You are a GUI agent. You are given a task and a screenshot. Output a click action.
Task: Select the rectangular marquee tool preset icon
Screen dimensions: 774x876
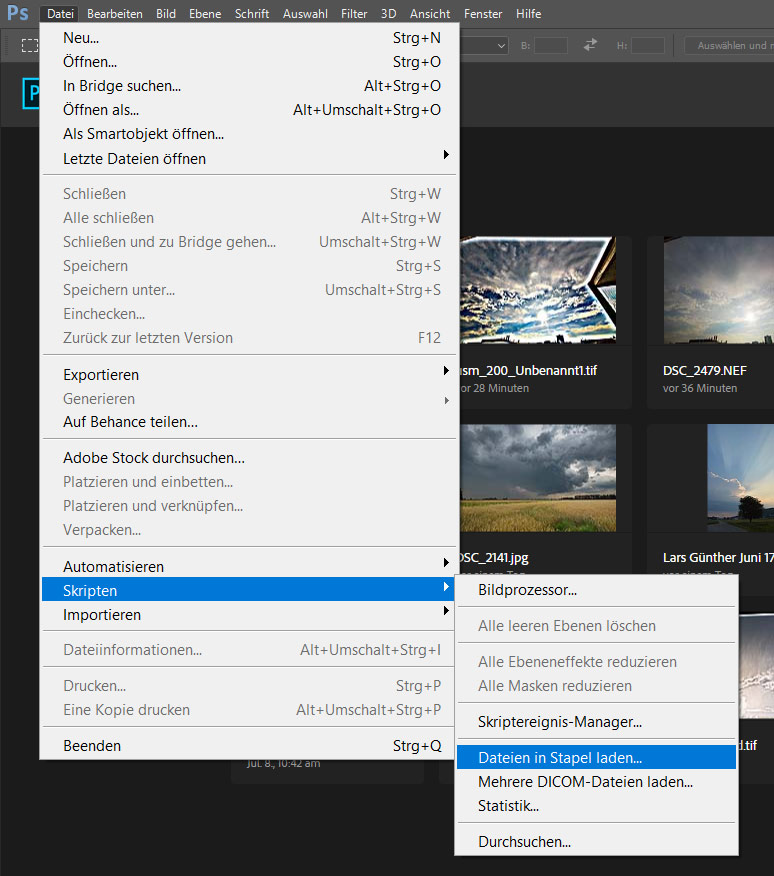pyautogui.click(x=30, y=45)
